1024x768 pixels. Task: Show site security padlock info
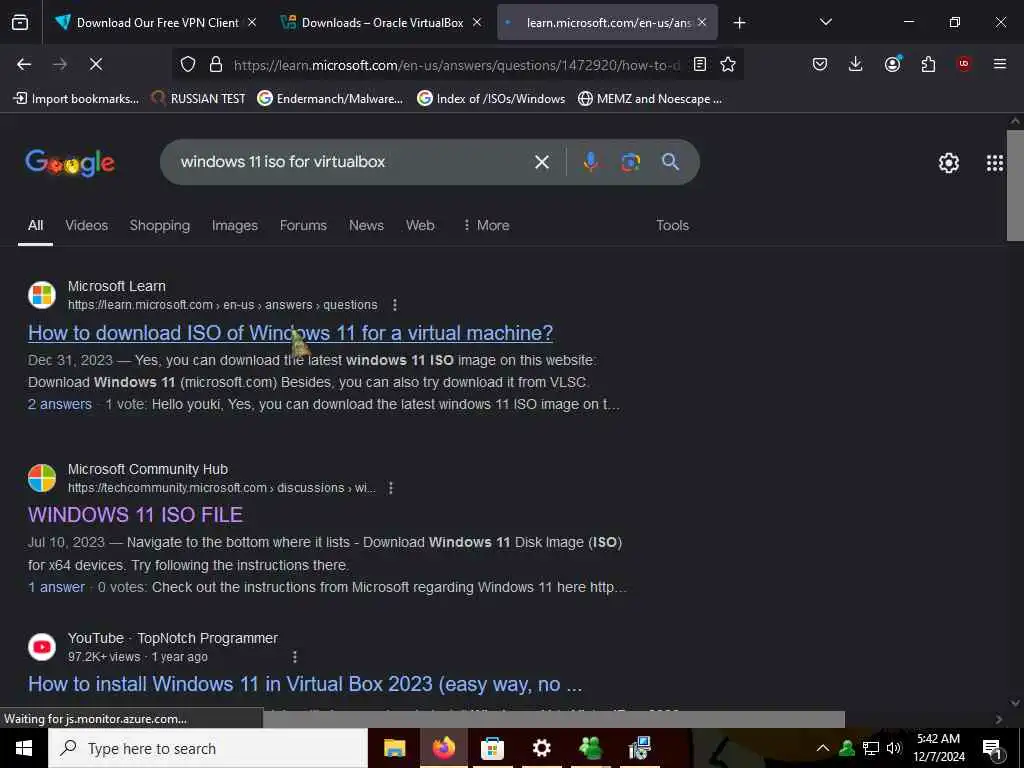[x=216, y=64]
